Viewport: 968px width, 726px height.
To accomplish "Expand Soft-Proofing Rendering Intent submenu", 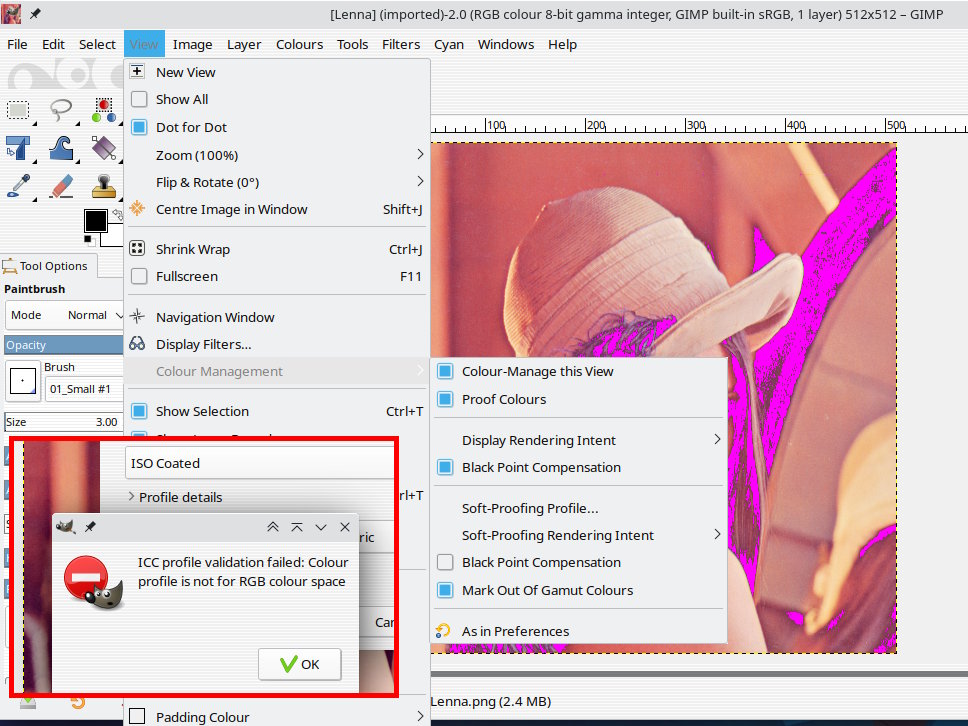I will pos(579,535).
